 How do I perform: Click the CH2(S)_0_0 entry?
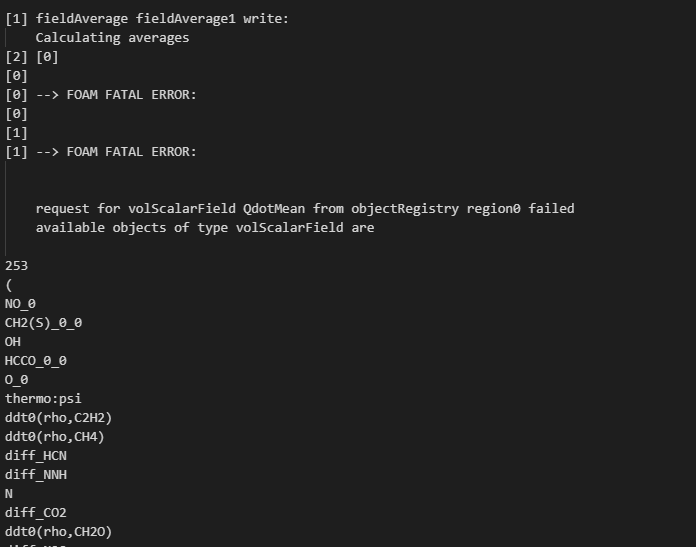44,323
